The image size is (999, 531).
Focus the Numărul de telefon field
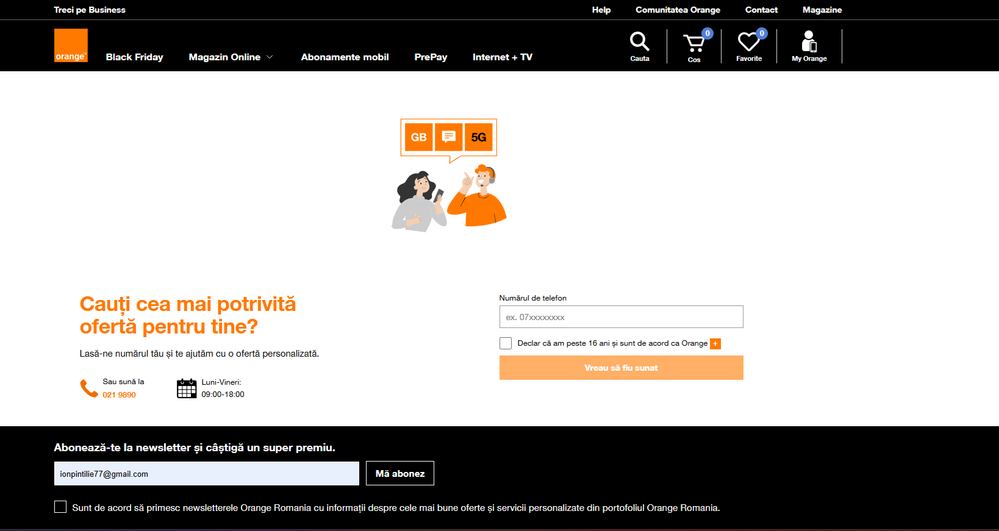pos(621,317)
